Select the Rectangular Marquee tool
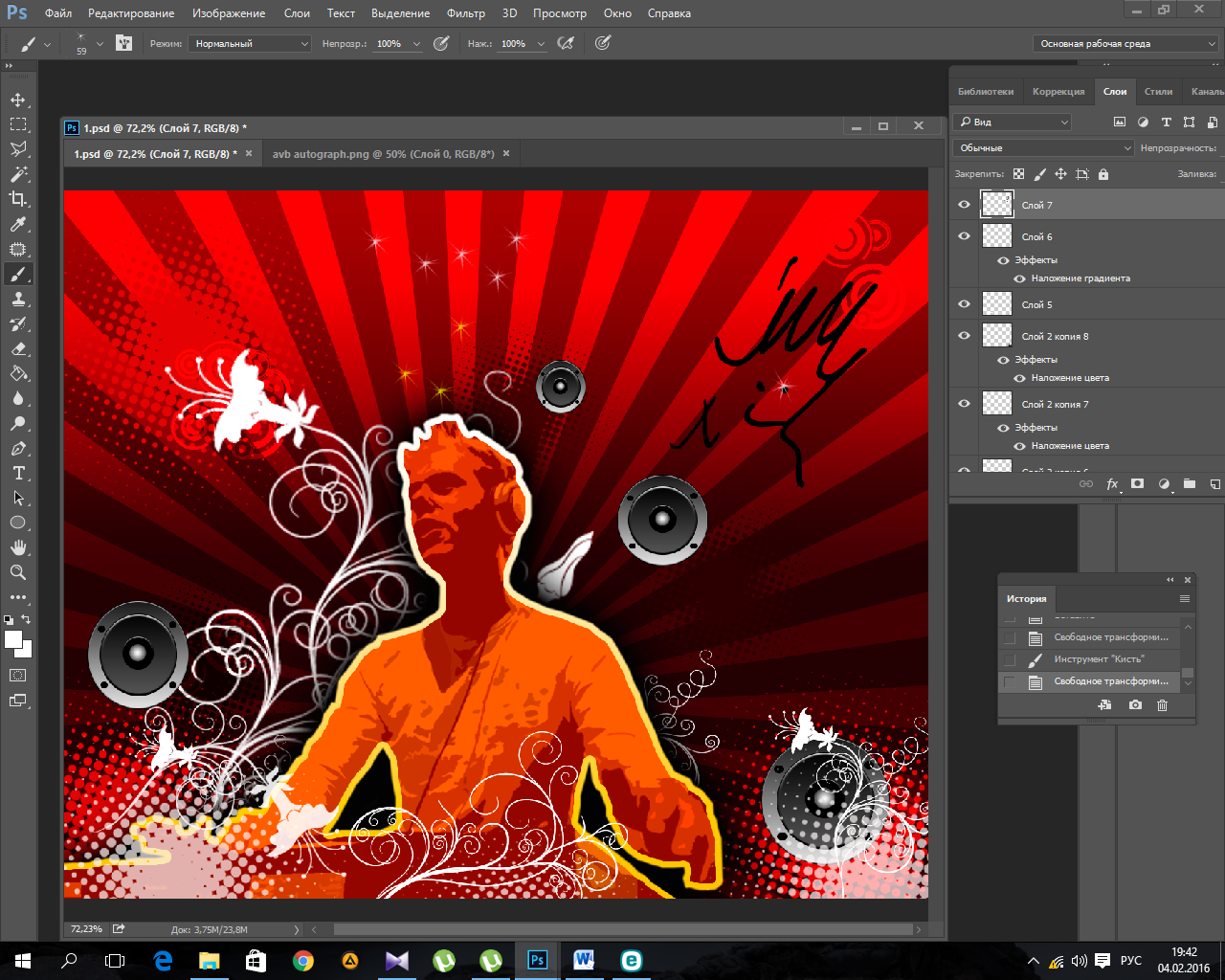 pyautogui.click(x=18, y=124)
